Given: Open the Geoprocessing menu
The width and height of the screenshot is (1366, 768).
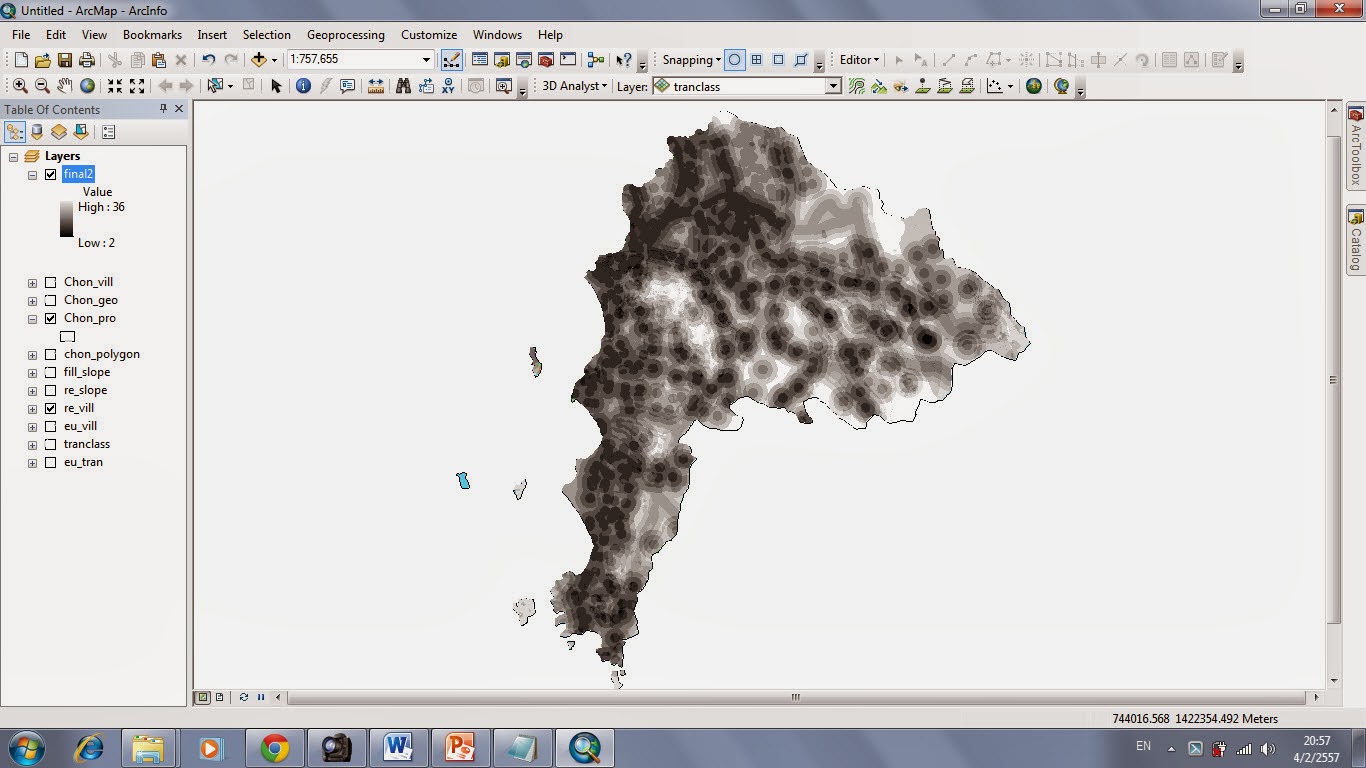Looking at the screenshot, I should click(345, 34).
